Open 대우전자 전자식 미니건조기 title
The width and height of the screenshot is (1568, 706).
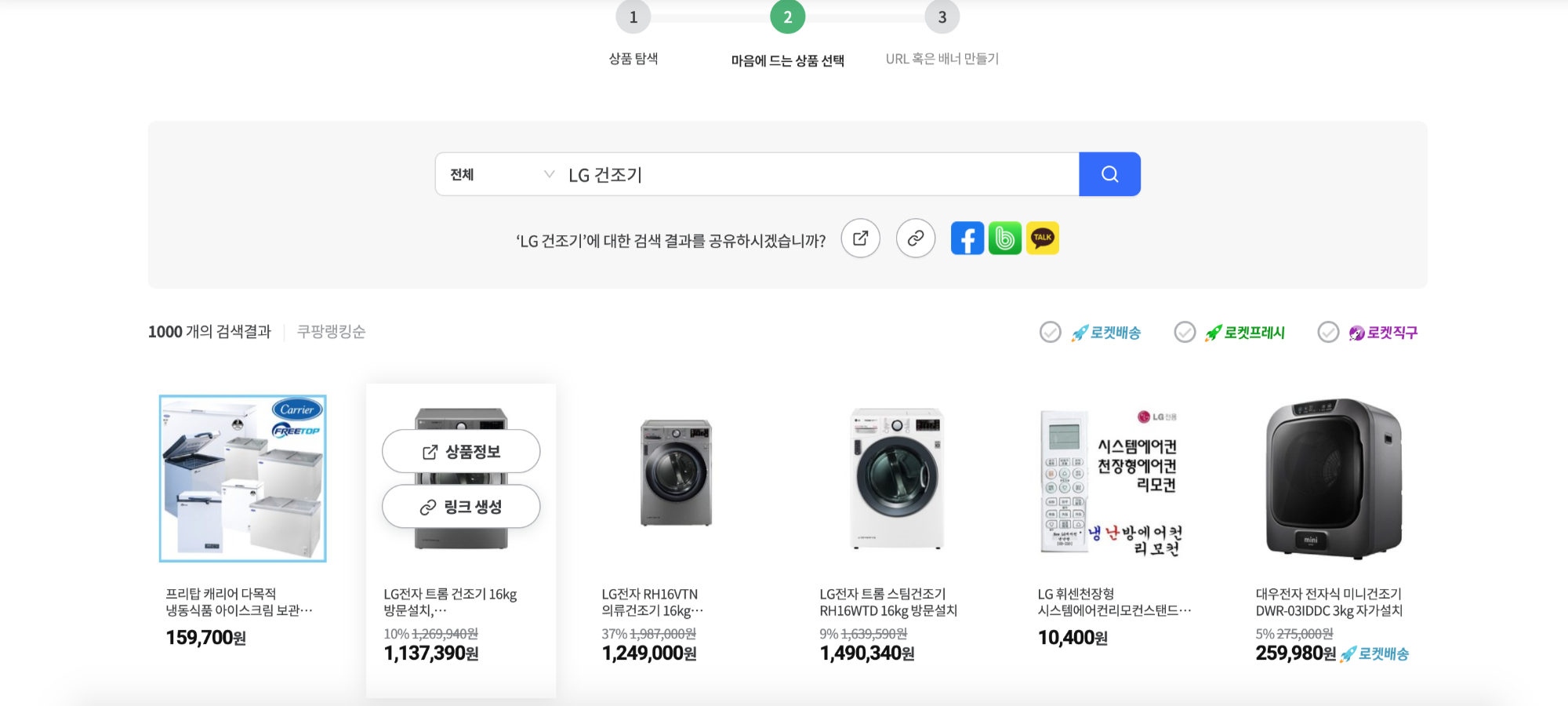click(1329, 602)
